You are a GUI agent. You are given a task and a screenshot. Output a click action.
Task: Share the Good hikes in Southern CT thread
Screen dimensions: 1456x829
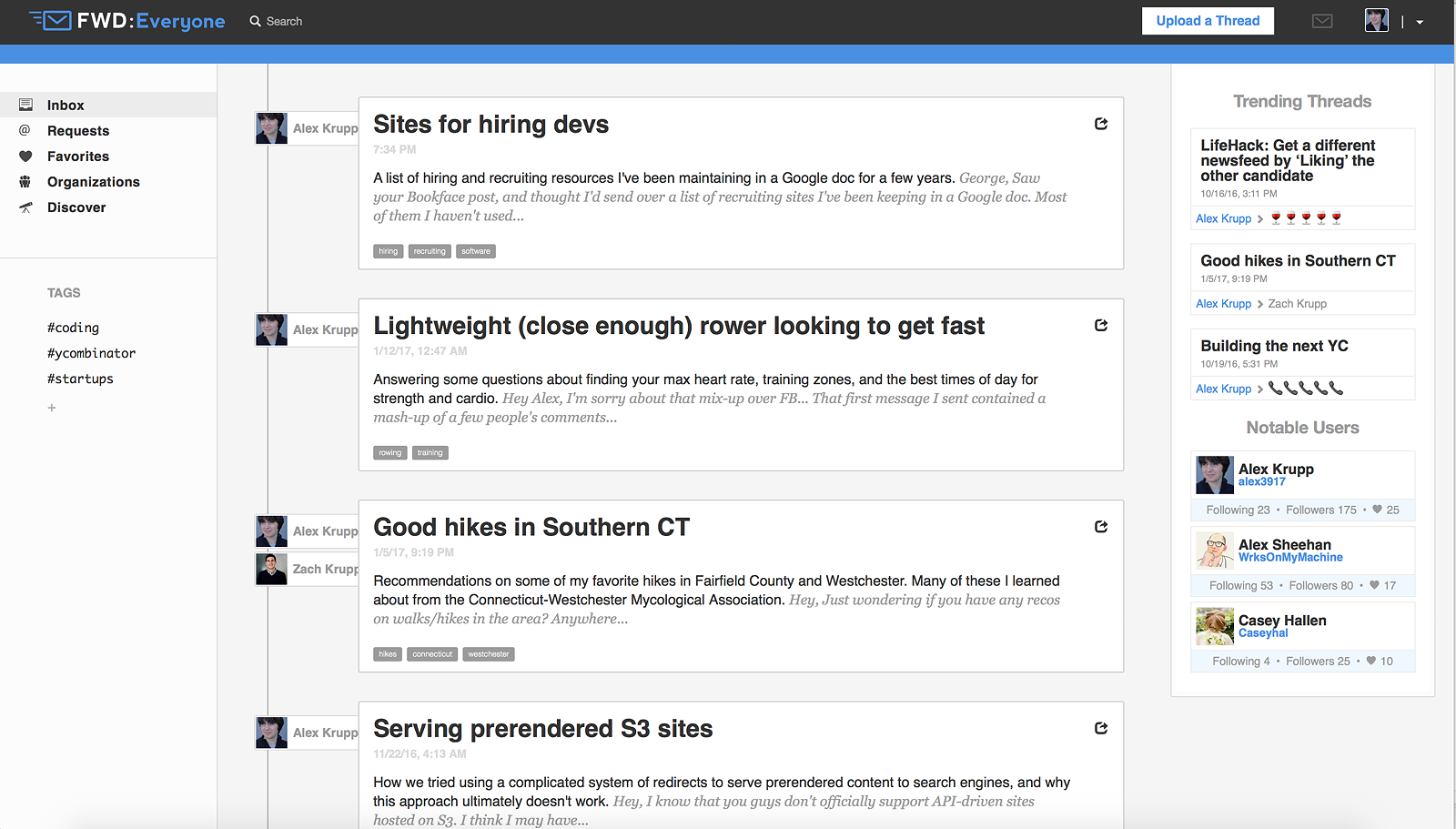(1101, 527)
